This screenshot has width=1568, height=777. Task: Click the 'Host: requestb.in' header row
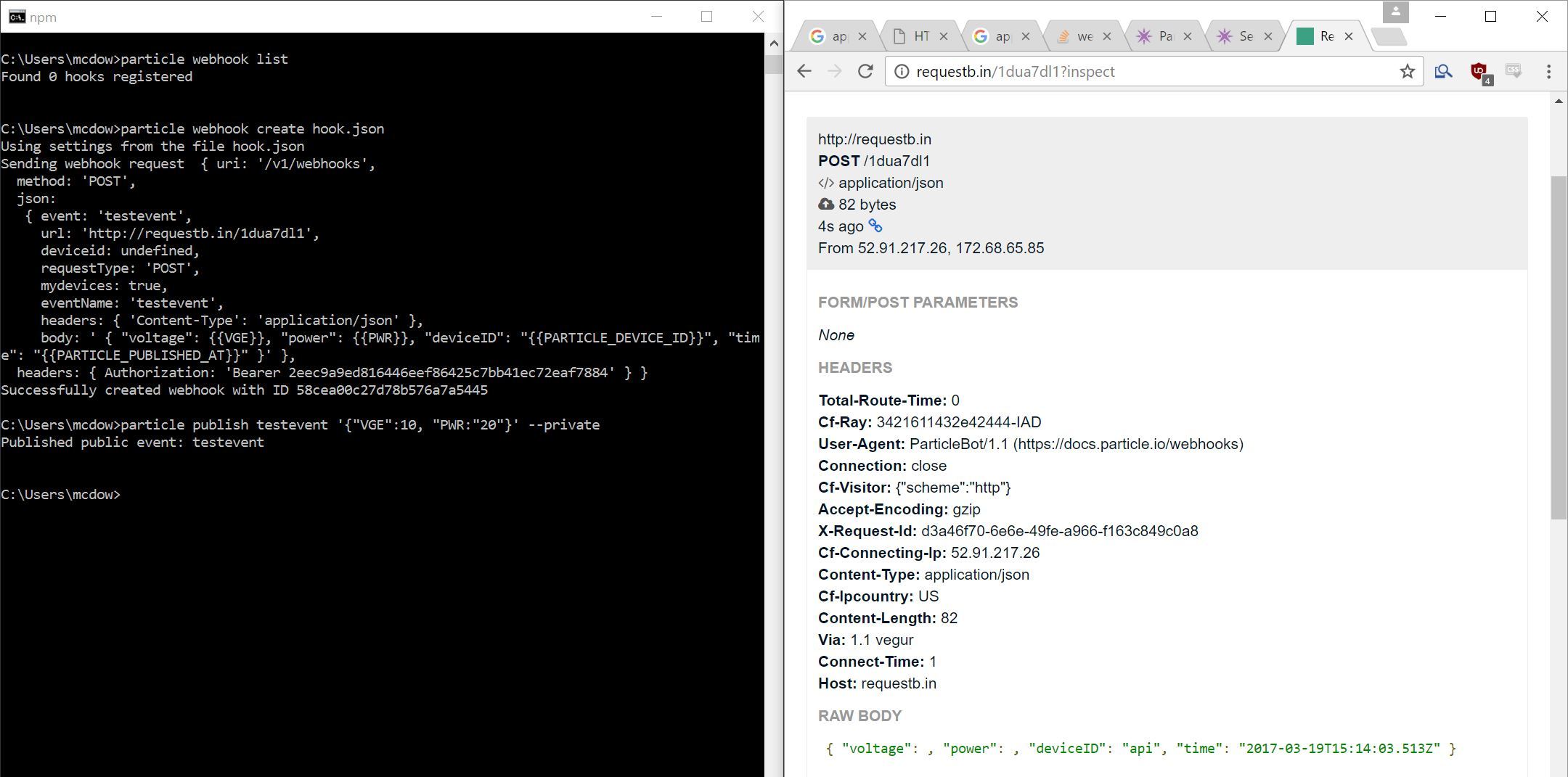click(877, 683)
